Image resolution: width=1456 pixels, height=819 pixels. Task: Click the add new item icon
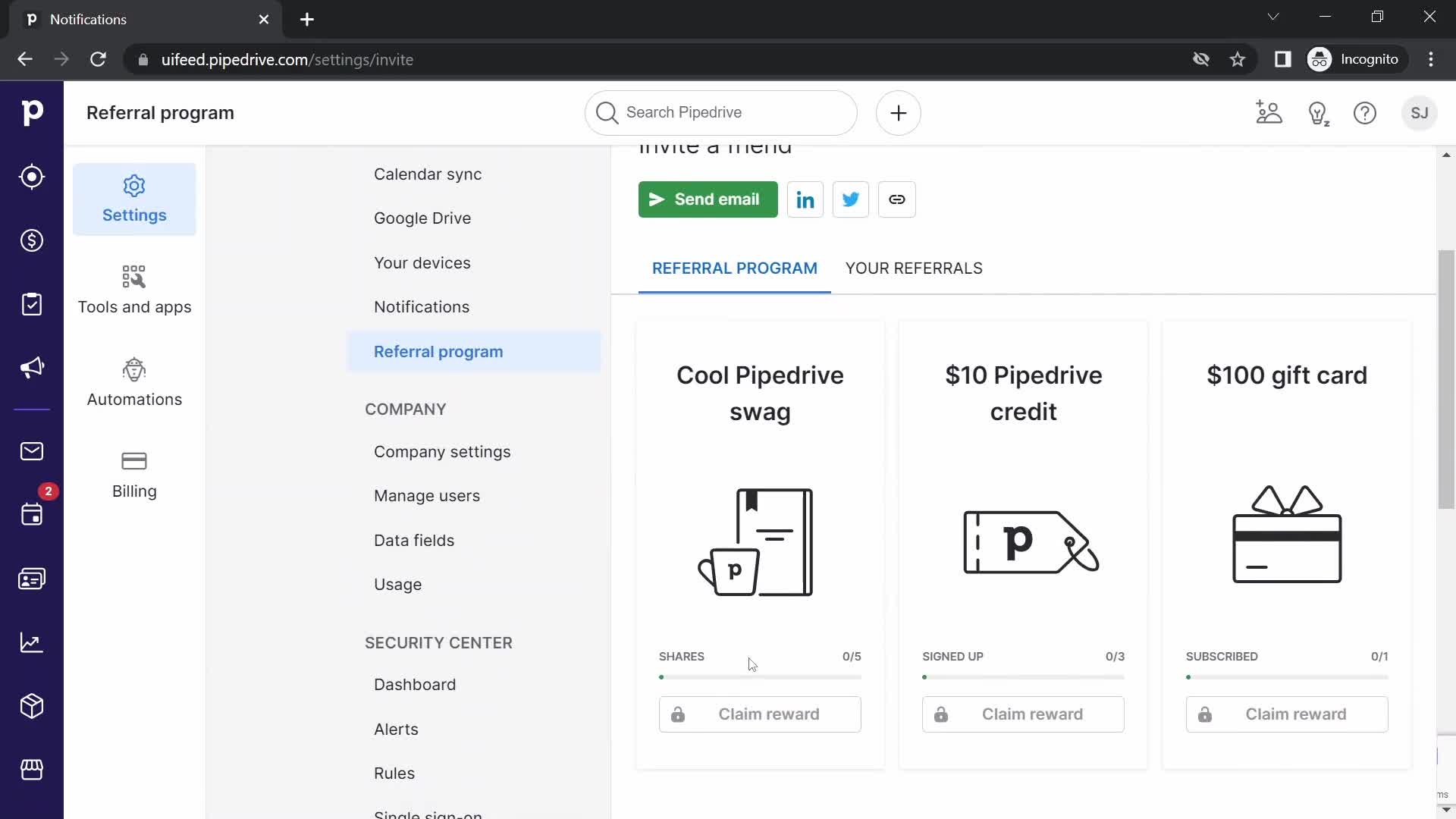click(898, 112)
